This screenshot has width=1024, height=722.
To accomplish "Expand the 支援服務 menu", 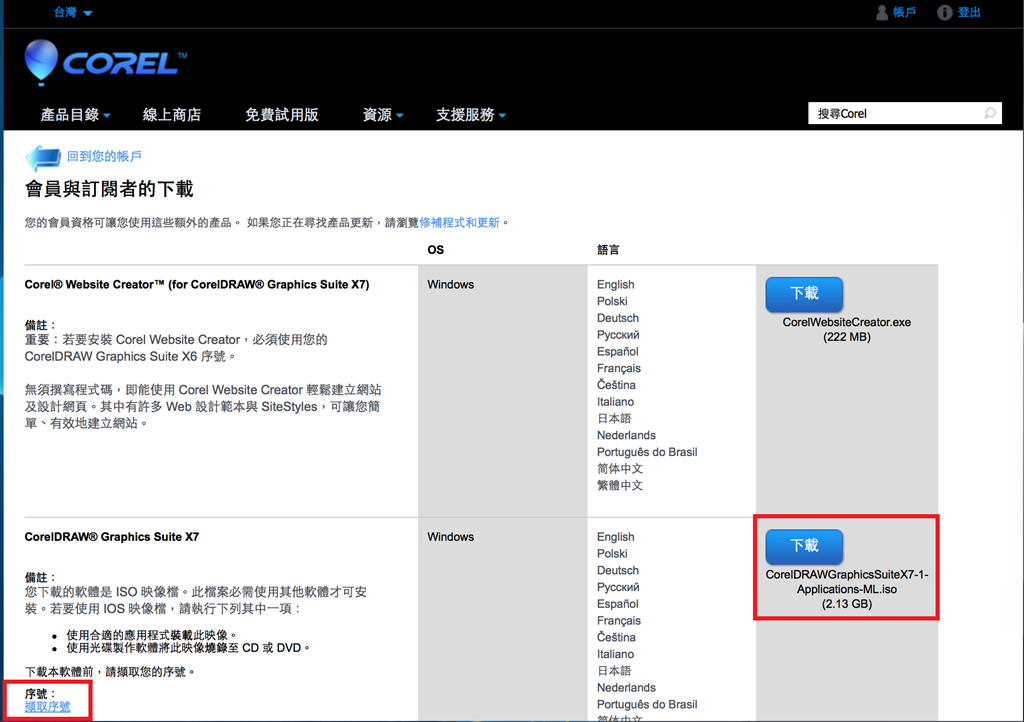I will point(471,115).
